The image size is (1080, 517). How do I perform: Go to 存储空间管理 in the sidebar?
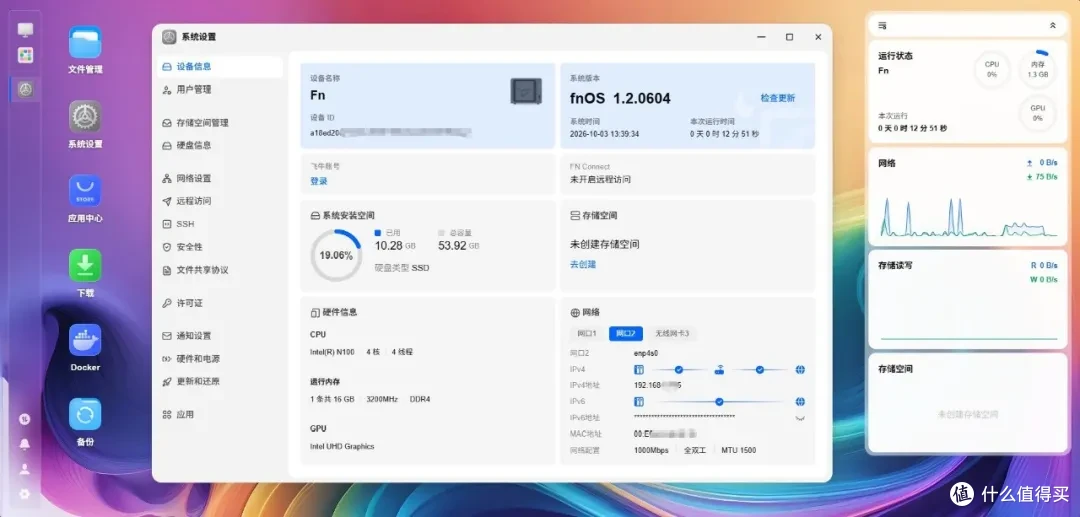click(x=220, y=123)
